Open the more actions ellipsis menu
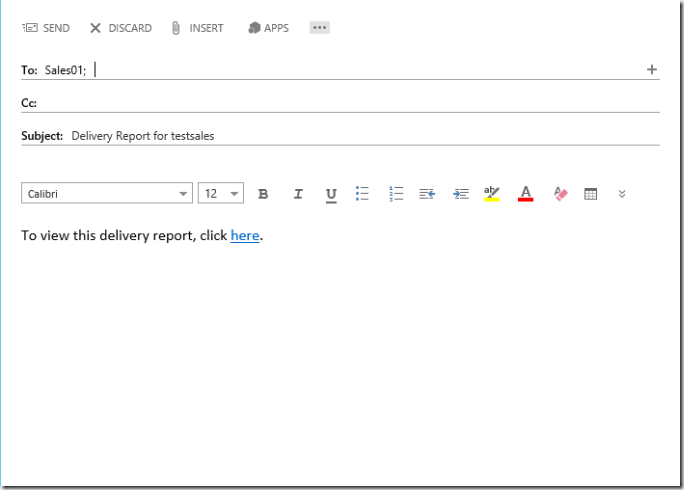The width and height of the screenshot is (684, 490). (320, 28)
